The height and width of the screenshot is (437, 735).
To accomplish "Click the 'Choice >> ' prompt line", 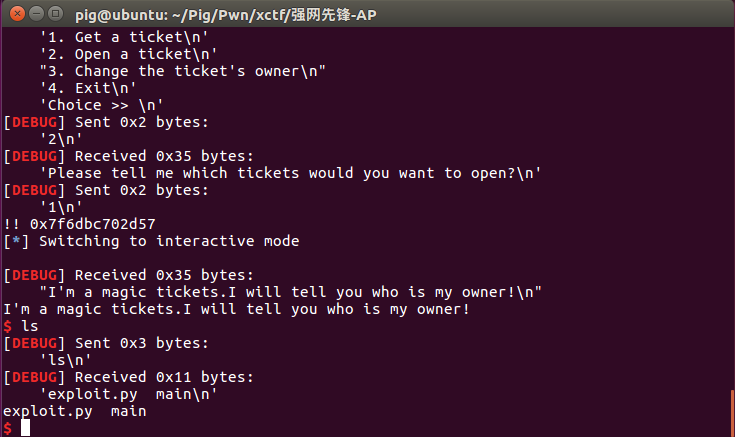I will point(102,105).
